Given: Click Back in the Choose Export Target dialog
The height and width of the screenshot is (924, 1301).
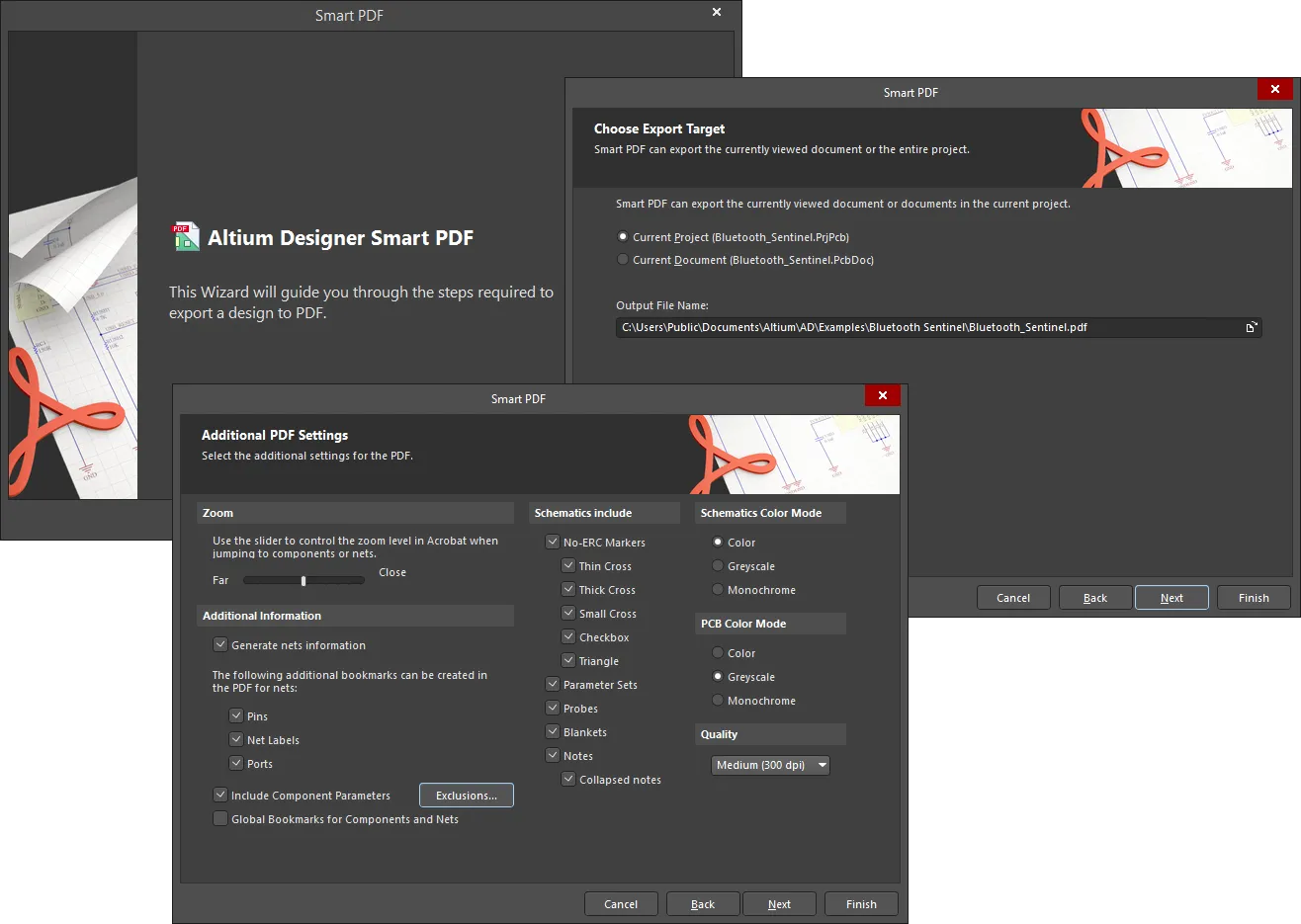Looking at the screenshot, I should pos(1095,598).
